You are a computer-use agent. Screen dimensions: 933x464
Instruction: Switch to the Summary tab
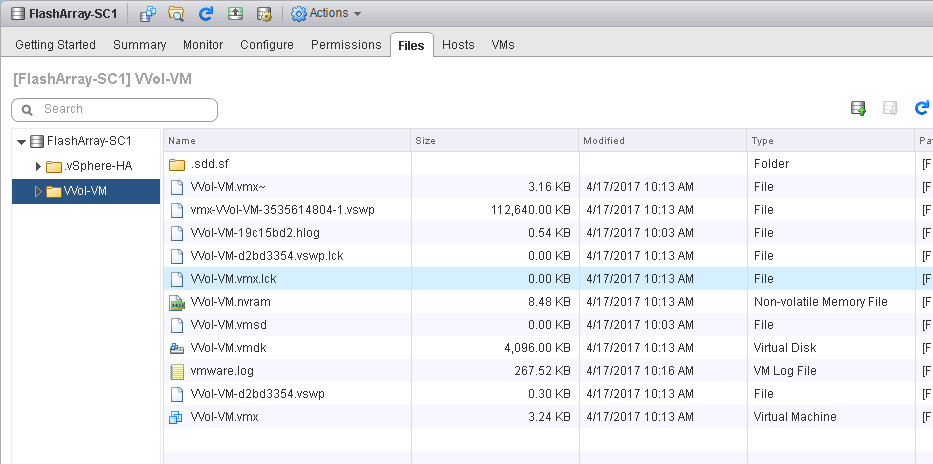139,45
